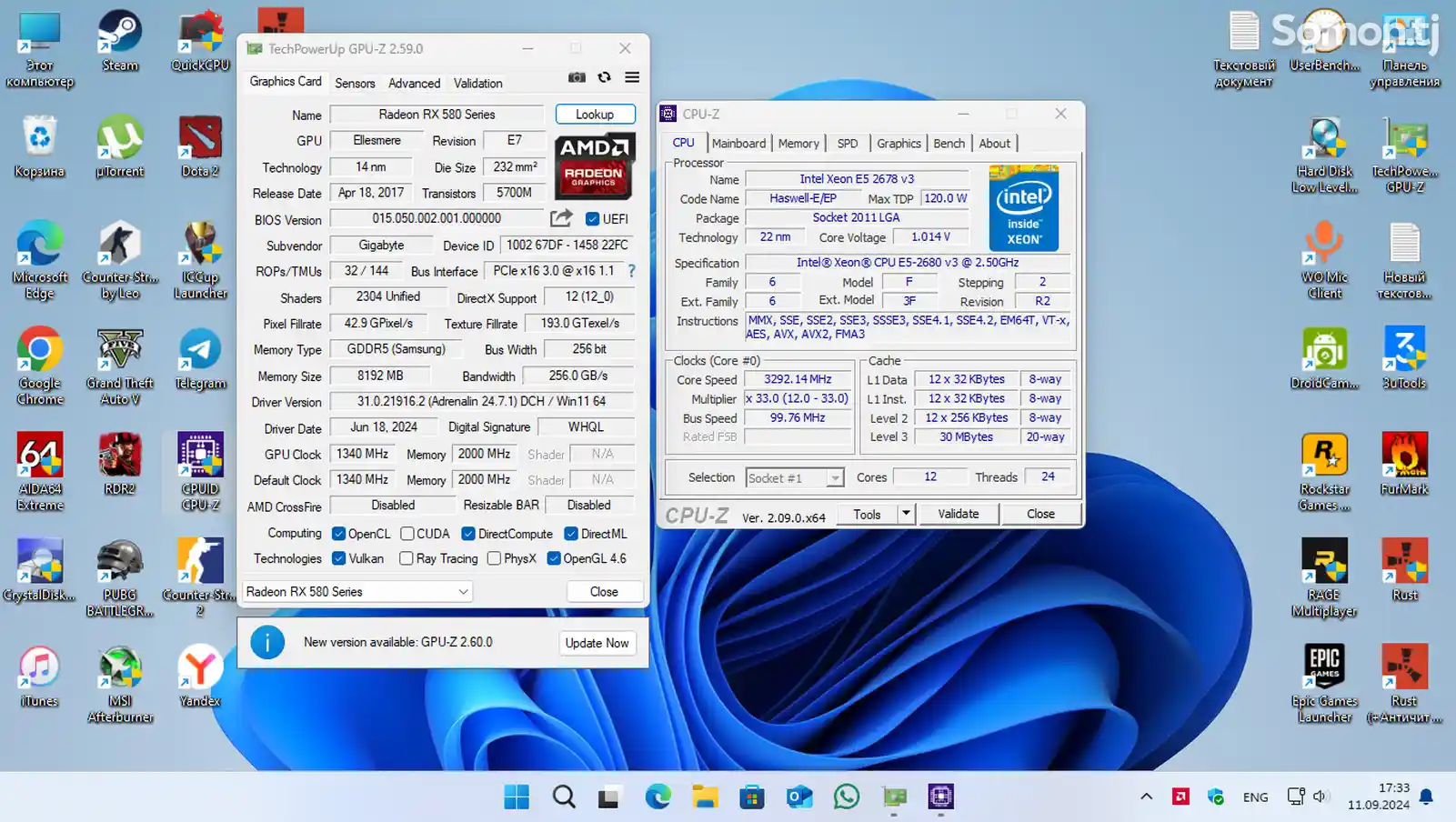The height and width of the screenshot is (822, 1456).
Task: Toggle the Ray Tracing checkbox
Action: coord(407,558)
